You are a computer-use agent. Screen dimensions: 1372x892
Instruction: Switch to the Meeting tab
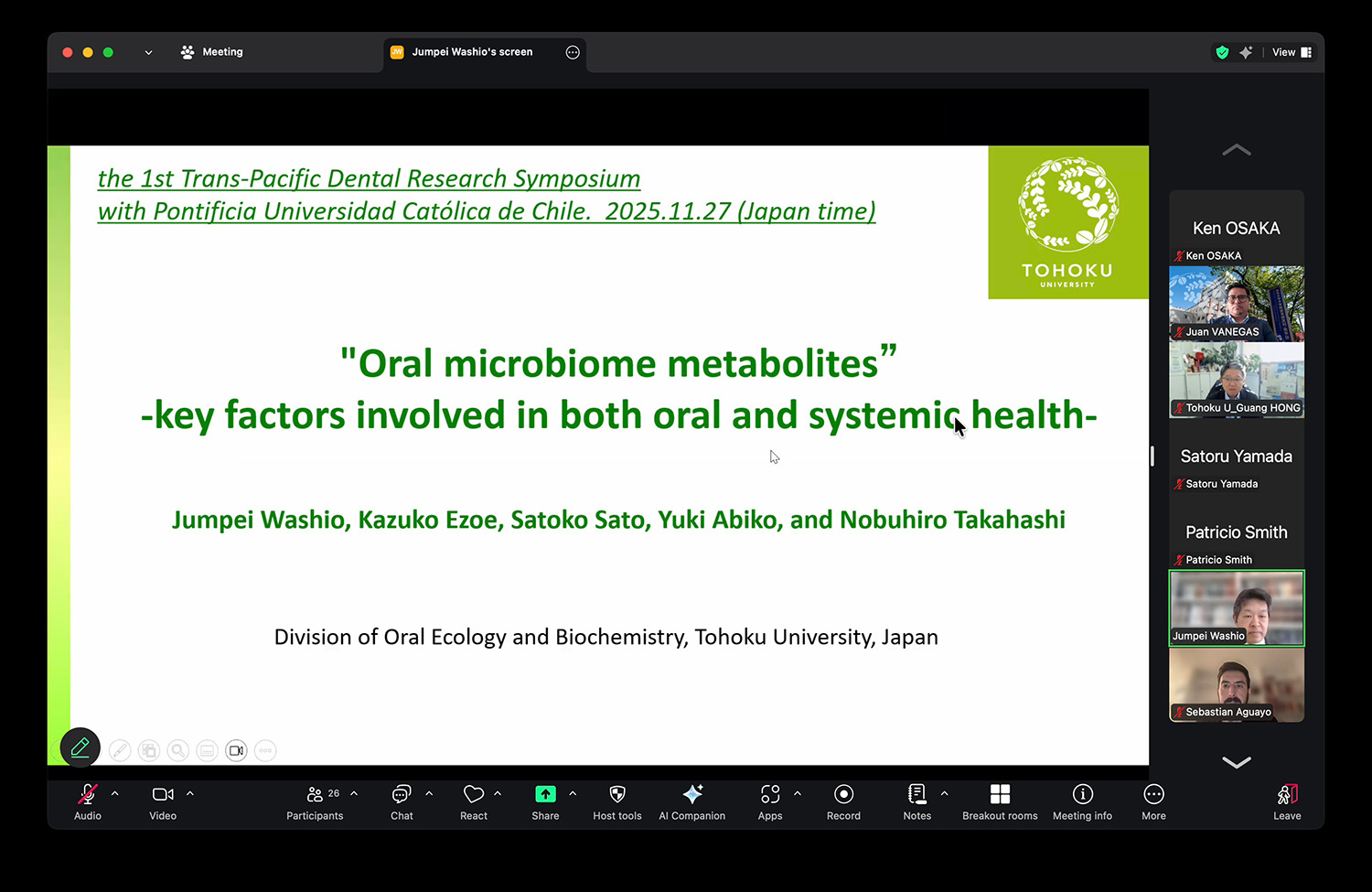(x=212, y=52)
